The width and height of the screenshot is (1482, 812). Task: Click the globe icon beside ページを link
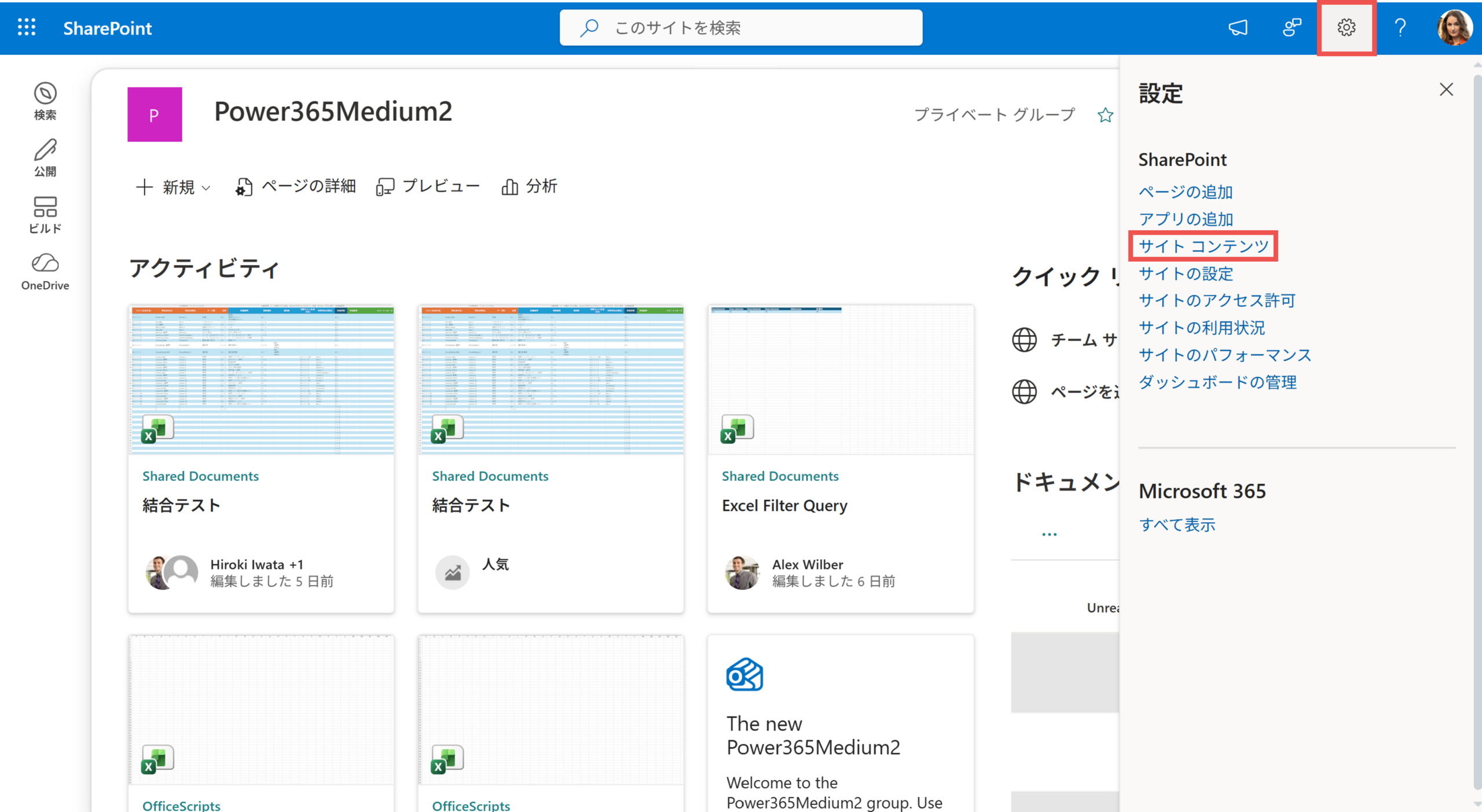point(1024,392)
